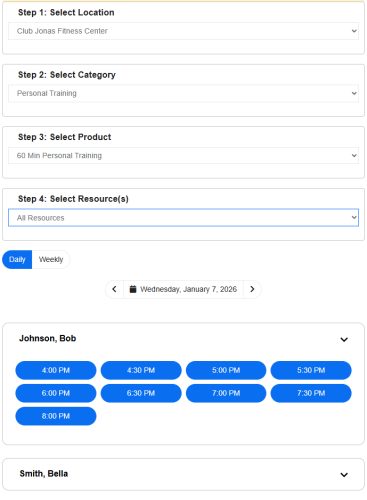Viewport: 367px width, 500px height.
Task: Click the Step 2: Select Category label
Action: click(67, 75)
